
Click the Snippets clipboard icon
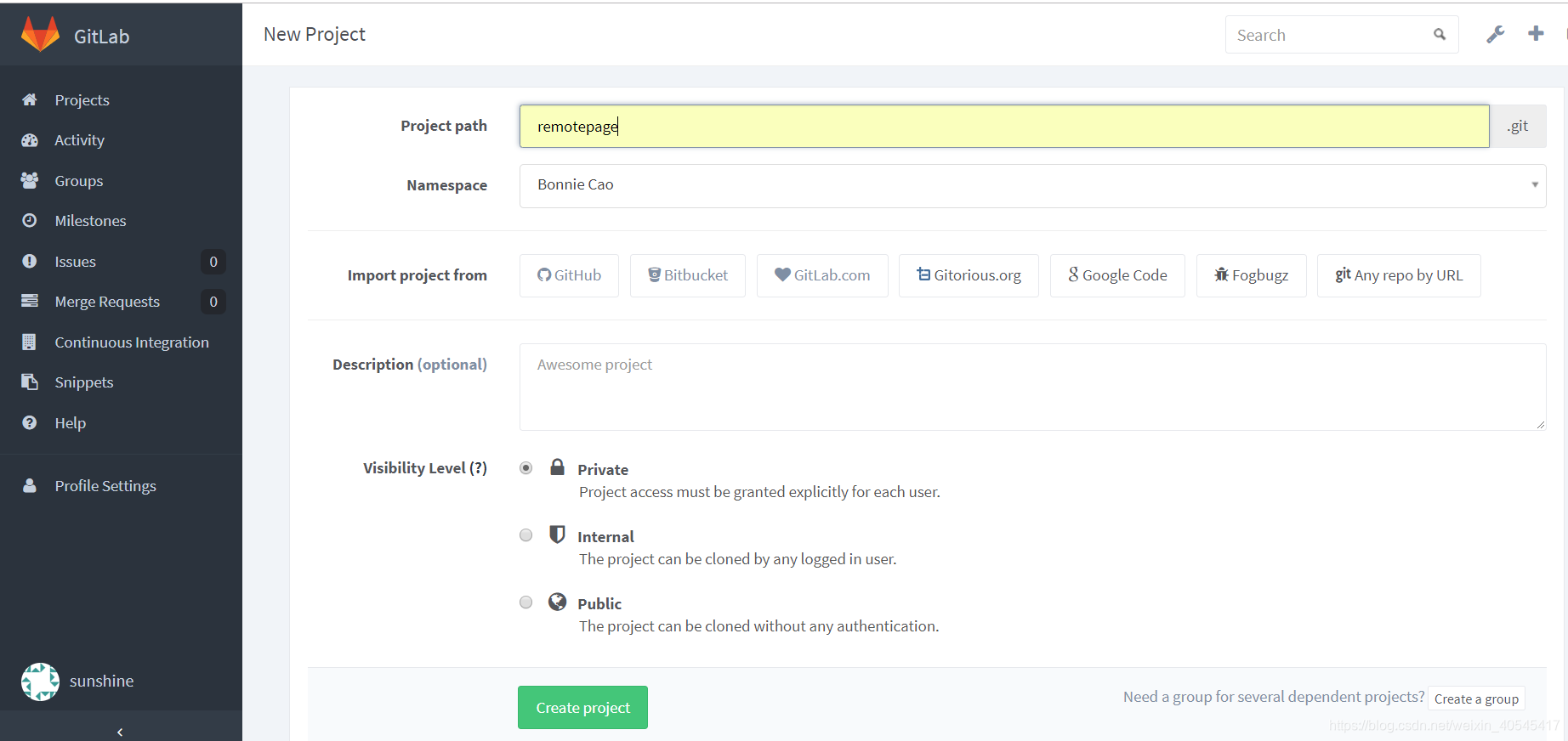point(30,382)
